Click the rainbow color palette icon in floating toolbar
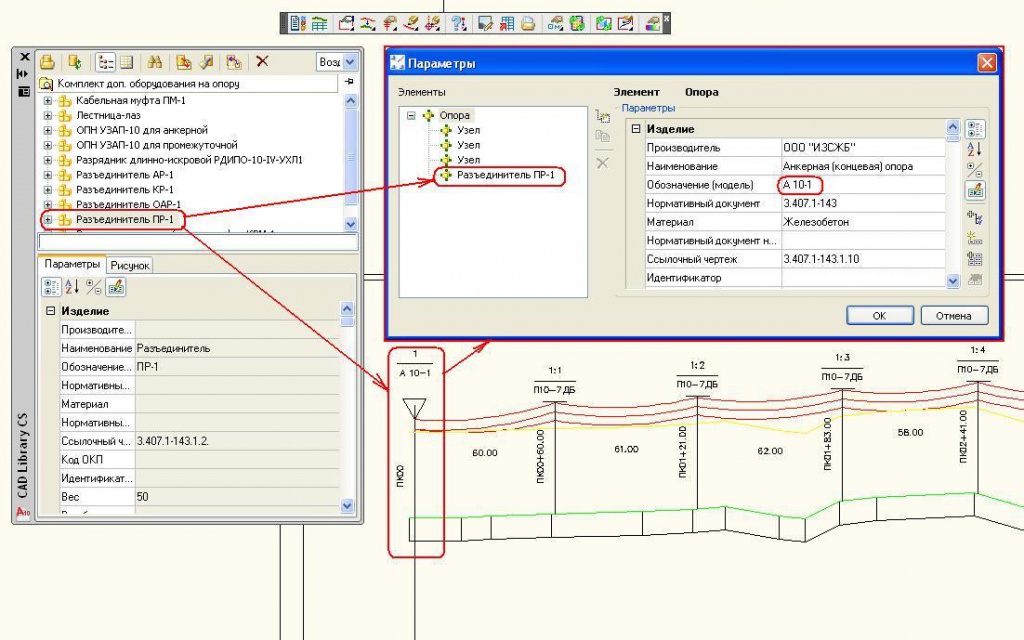This screenshot has height=640, width=1024. tap(652, 24)
